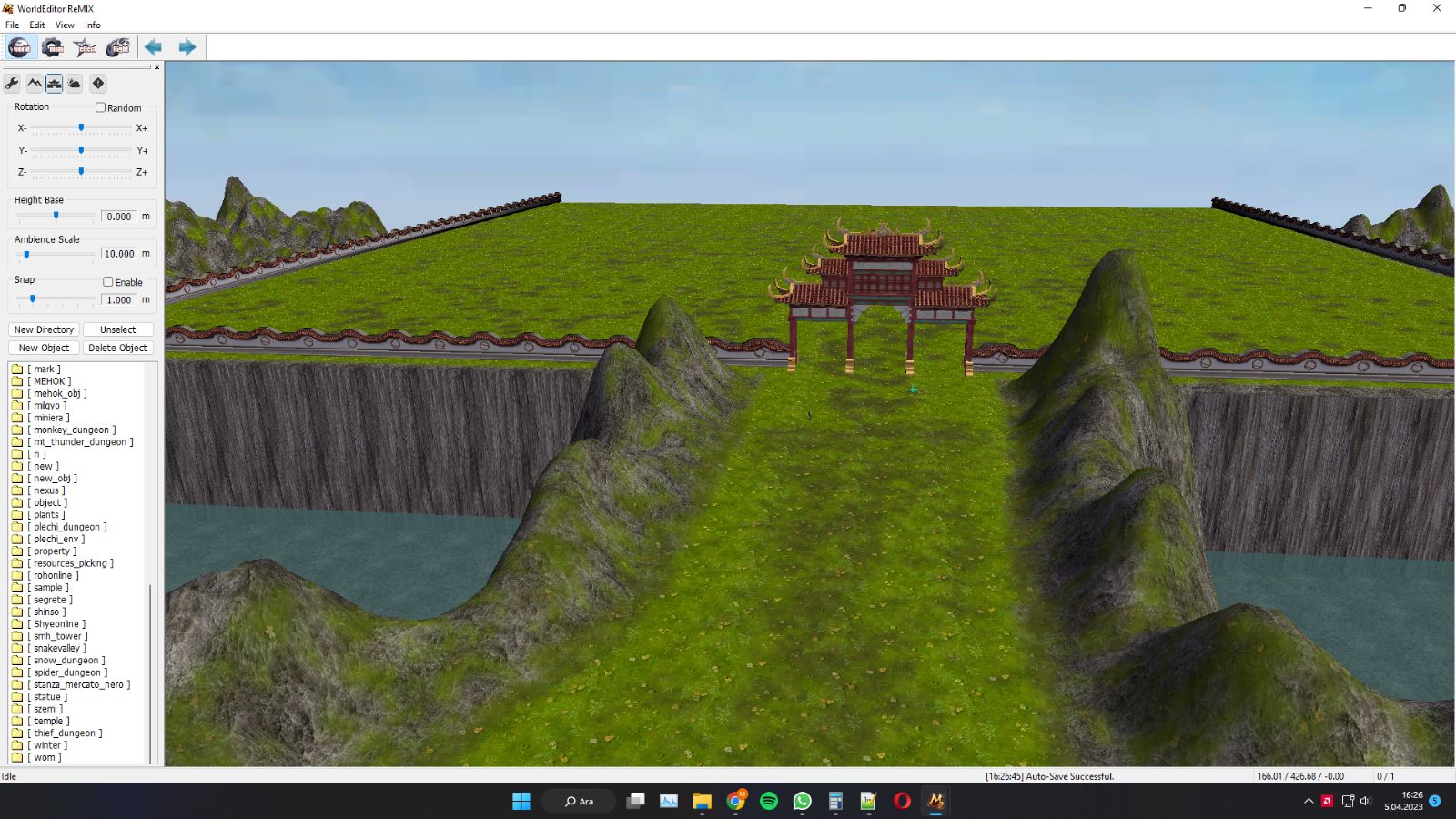1456x819 pixels.
Task: Select the spider_dungeon folder
Action: [59, 672]
